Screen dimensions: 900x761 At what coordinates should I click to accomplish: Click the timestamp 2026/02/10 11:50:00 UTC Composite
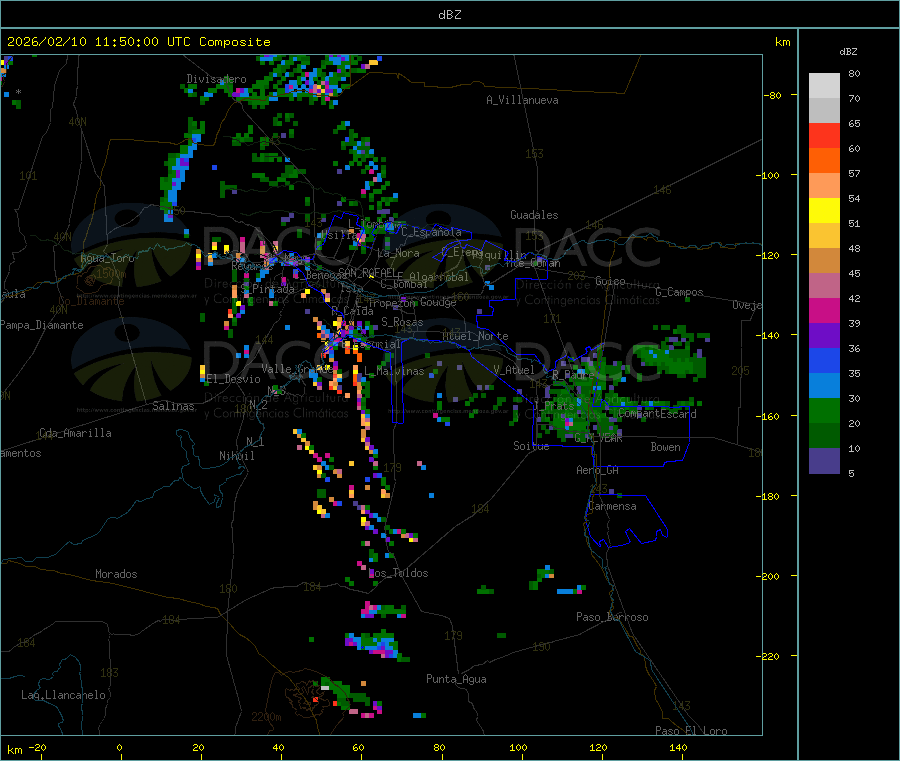coord(138,42)
